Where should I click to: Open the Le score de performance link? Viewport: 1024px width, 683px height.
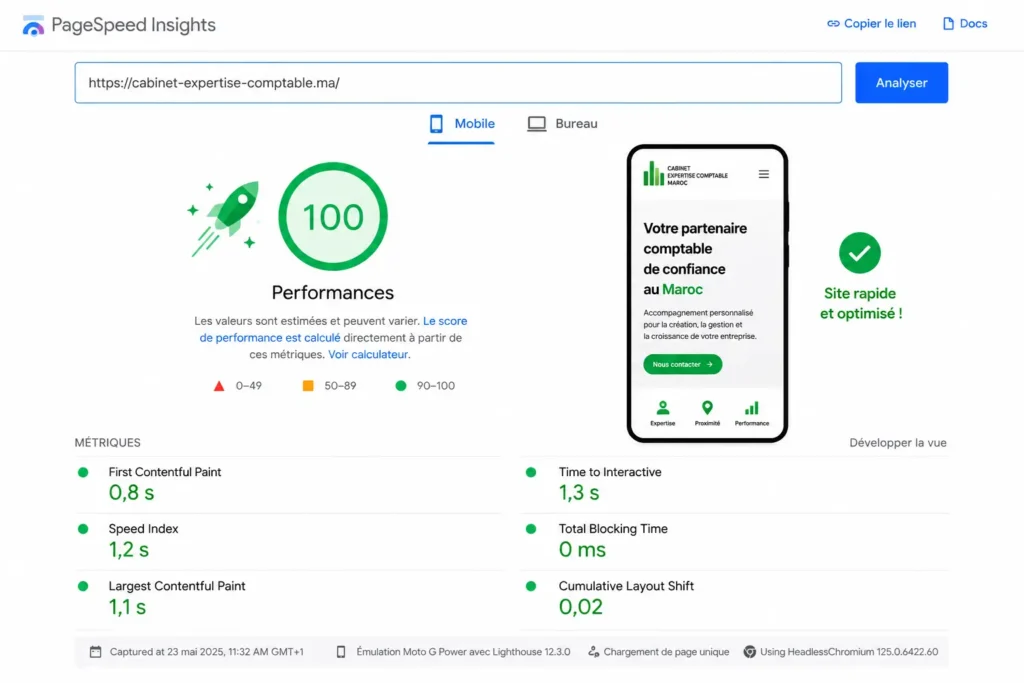click(334, 329)
